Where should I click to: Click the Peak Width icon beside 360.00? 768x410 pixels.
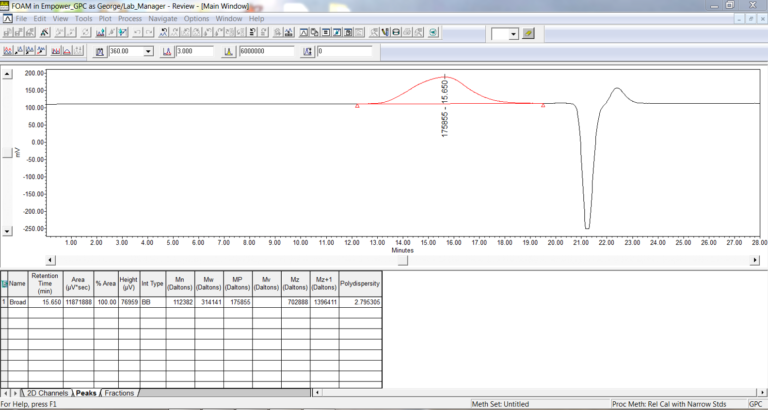click(100, 51)
